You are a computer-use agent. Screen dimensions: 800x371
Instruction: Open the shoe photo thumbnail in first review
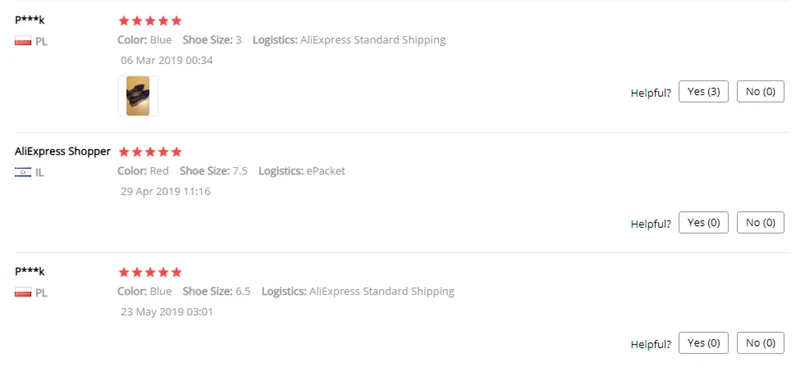tap(138, 96)
